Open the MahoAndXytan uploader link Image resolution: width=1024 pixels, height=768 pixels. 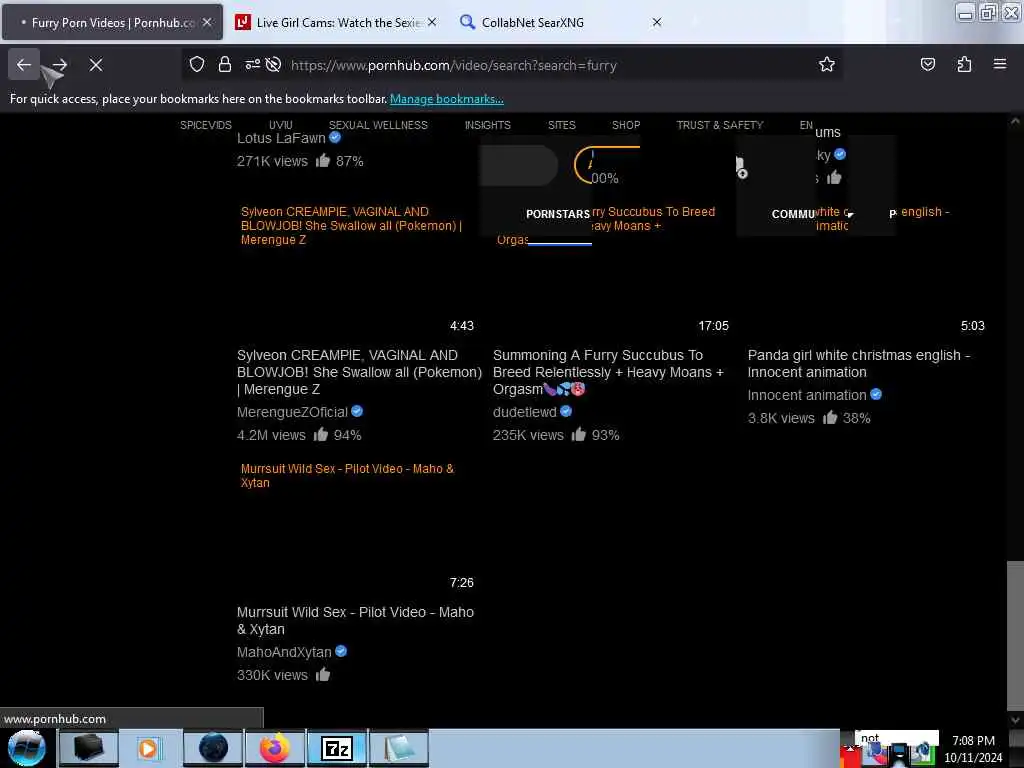click(x=284, y=652)
